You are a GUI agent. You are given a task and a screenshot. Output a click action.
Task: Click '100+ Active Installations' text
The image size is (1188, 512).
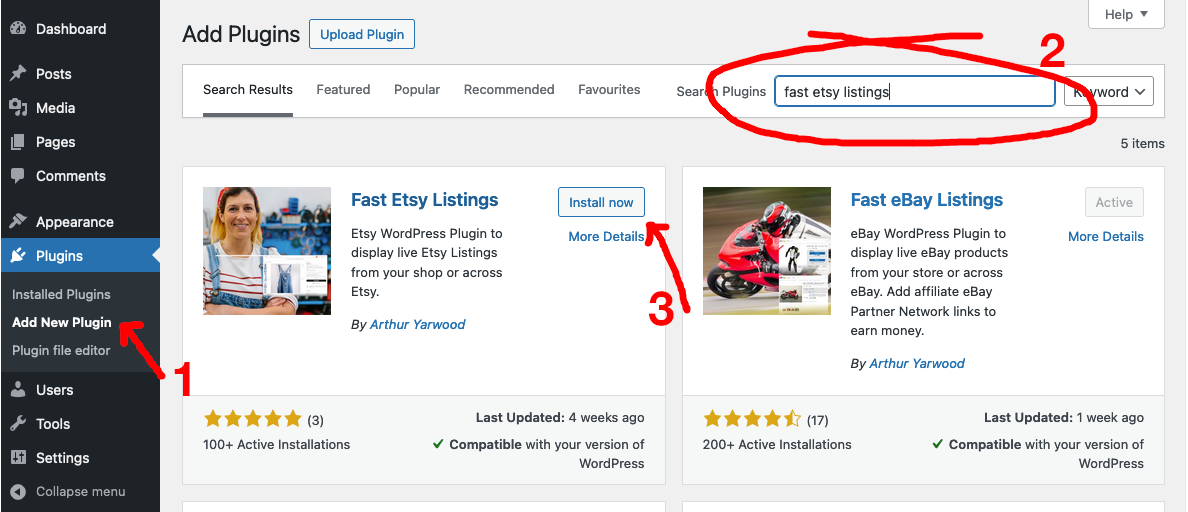pyautogui.click(x=277, y=445)
